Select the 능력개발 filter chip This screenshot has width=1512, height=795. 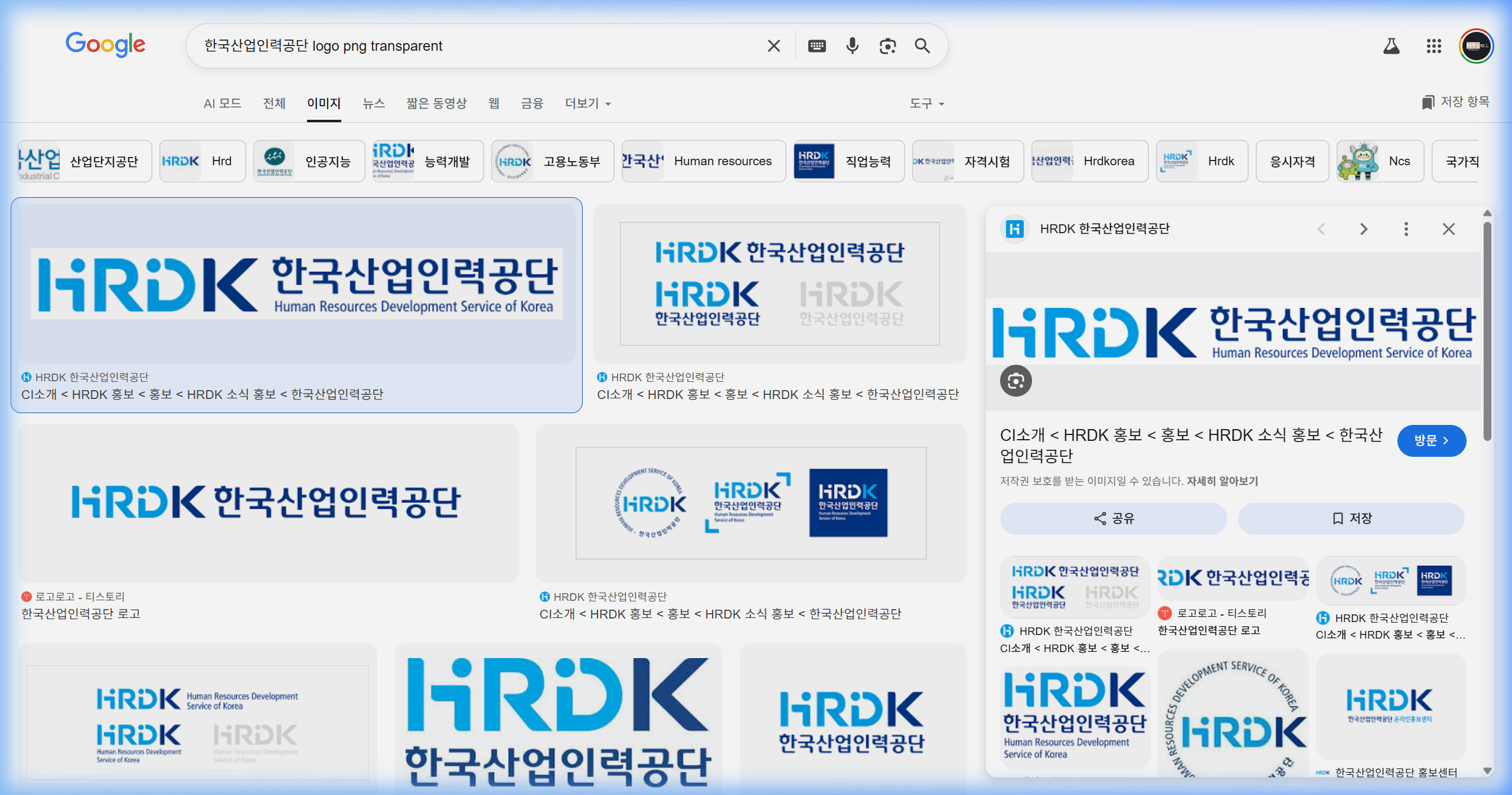click(428, 161)
